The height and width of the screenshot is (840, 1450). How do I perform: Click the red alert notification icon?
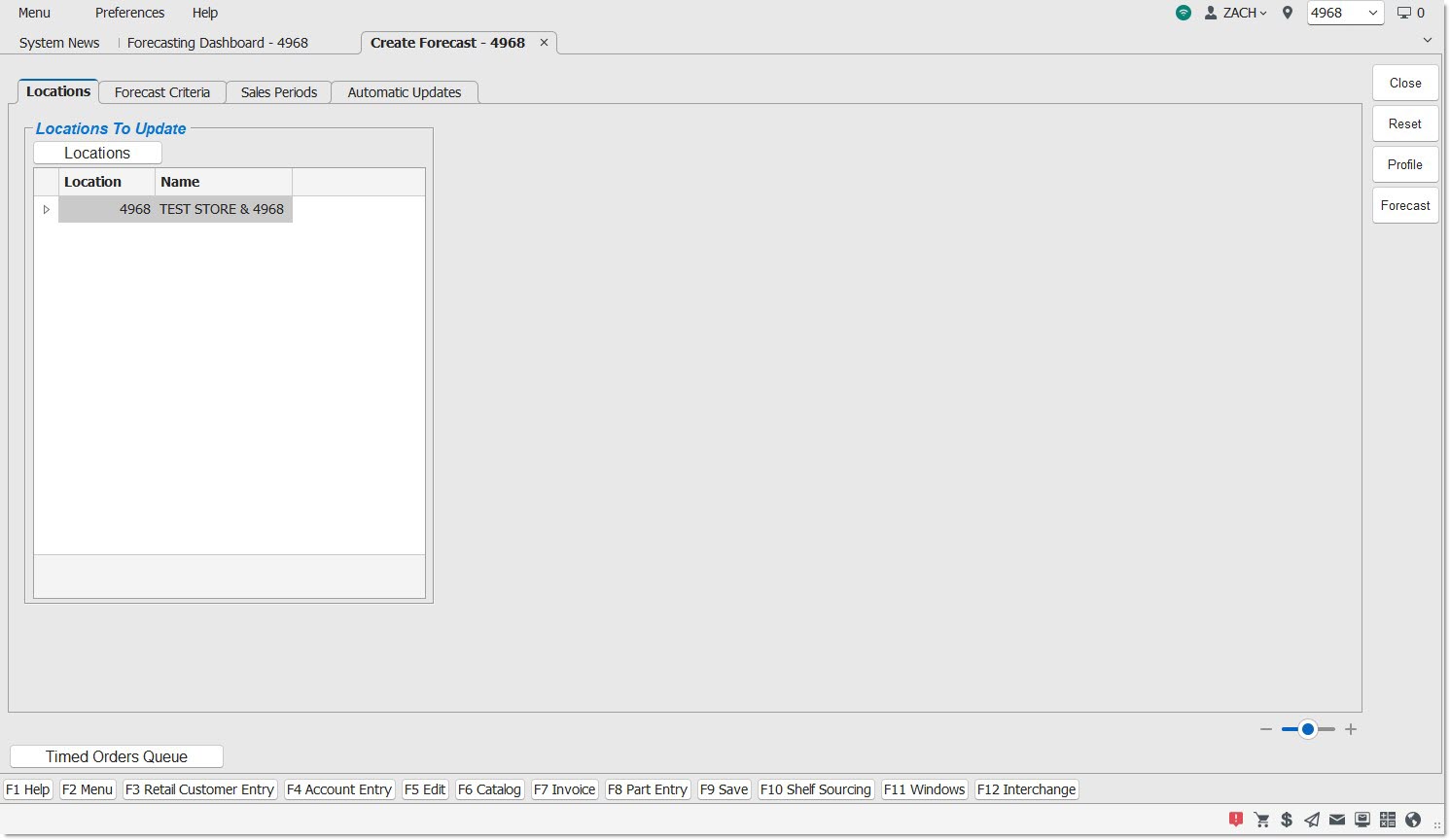[1236, 820]
